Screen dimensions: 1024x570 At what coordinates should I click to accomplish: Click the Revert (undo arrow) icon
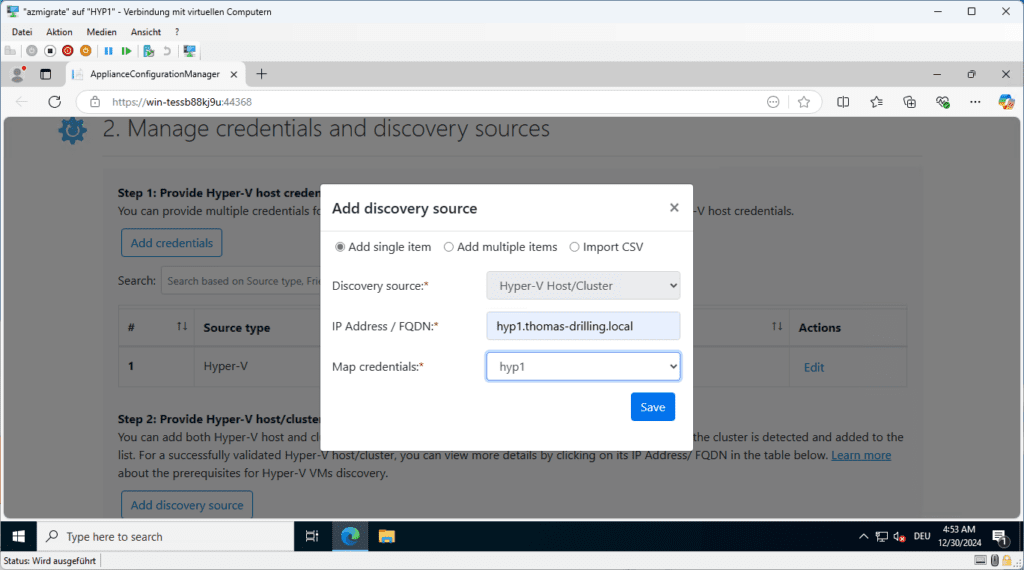167,51
